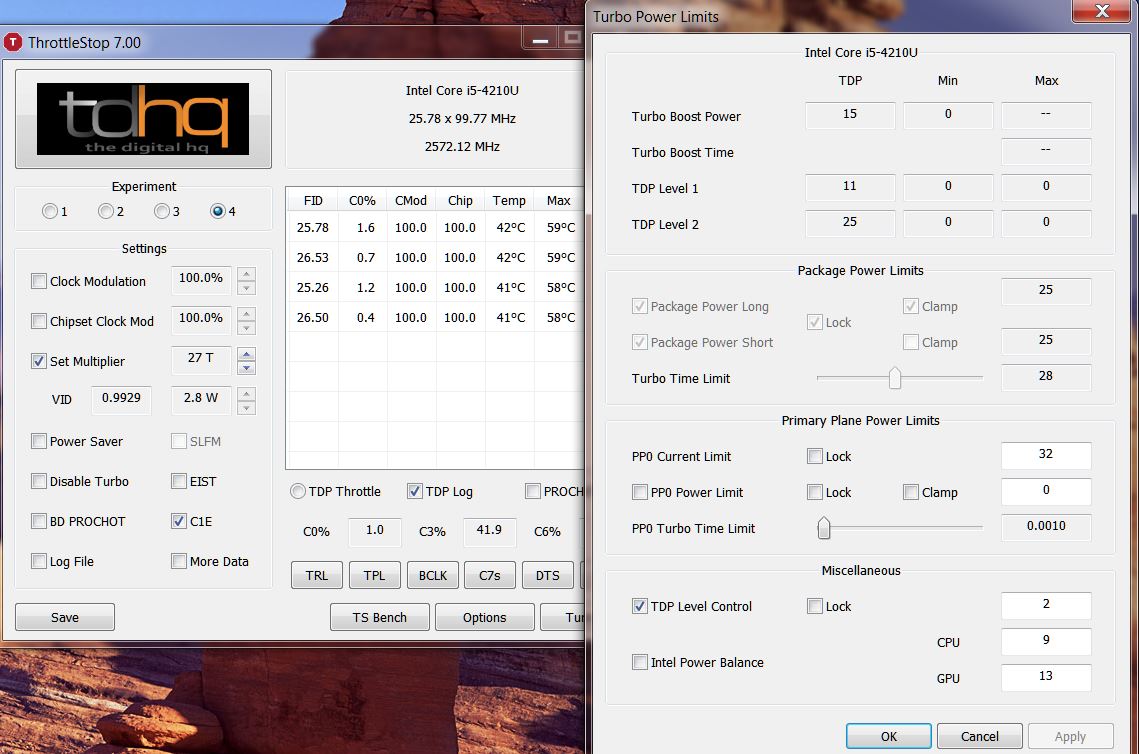
Task: Click the BCLK button
Action: [x=433, y=575]
